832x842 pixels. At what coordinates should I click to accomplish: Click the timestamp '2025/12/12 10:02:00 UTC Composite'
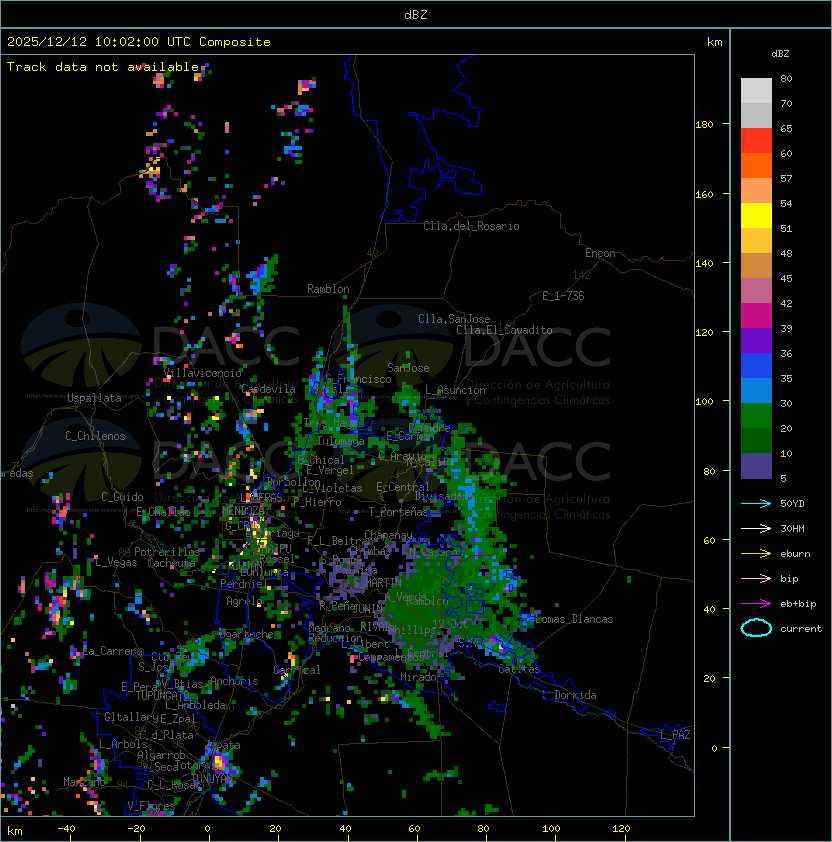tap(139, 42)
